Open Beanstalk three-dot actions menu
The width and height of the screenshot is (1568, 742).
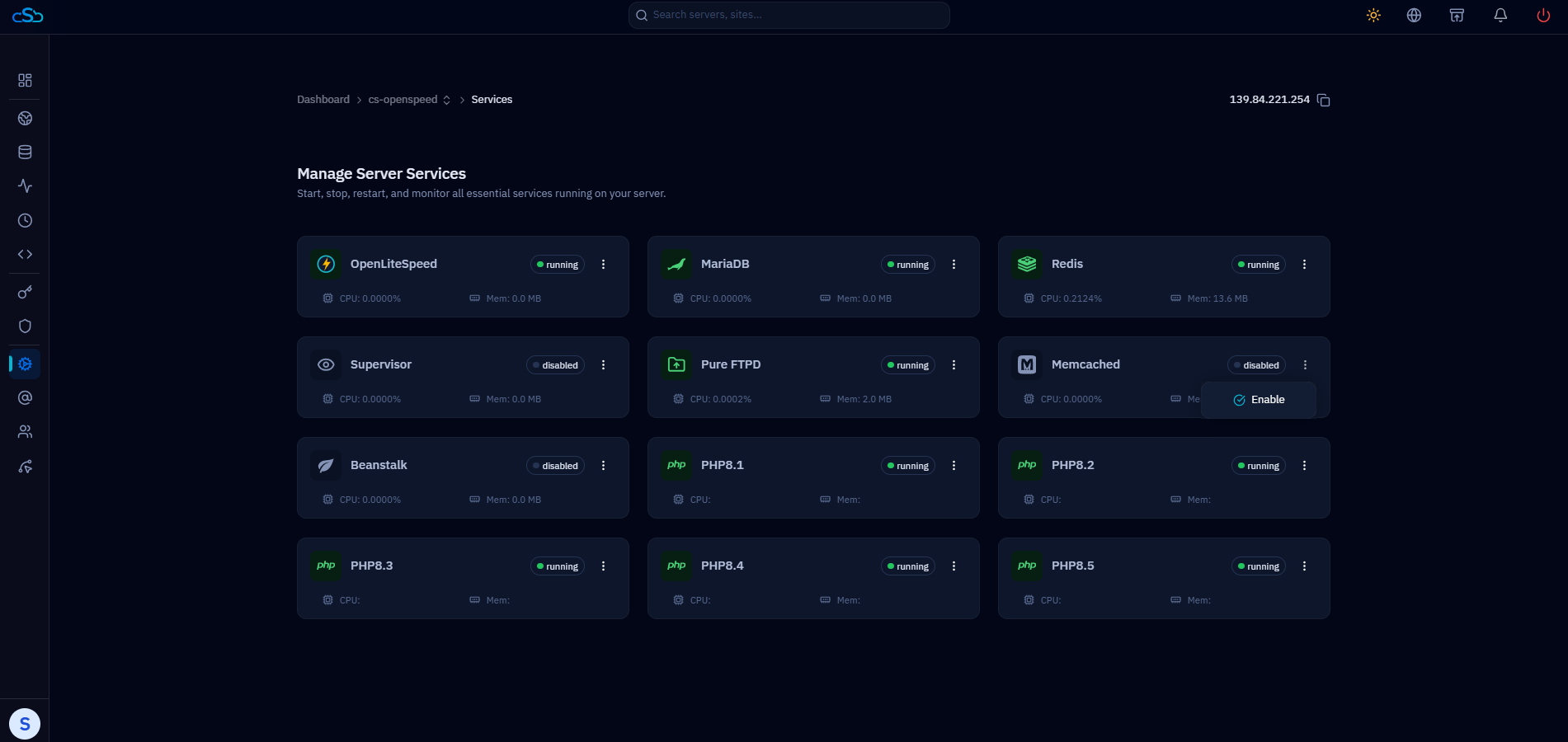(x=603, y=465)
